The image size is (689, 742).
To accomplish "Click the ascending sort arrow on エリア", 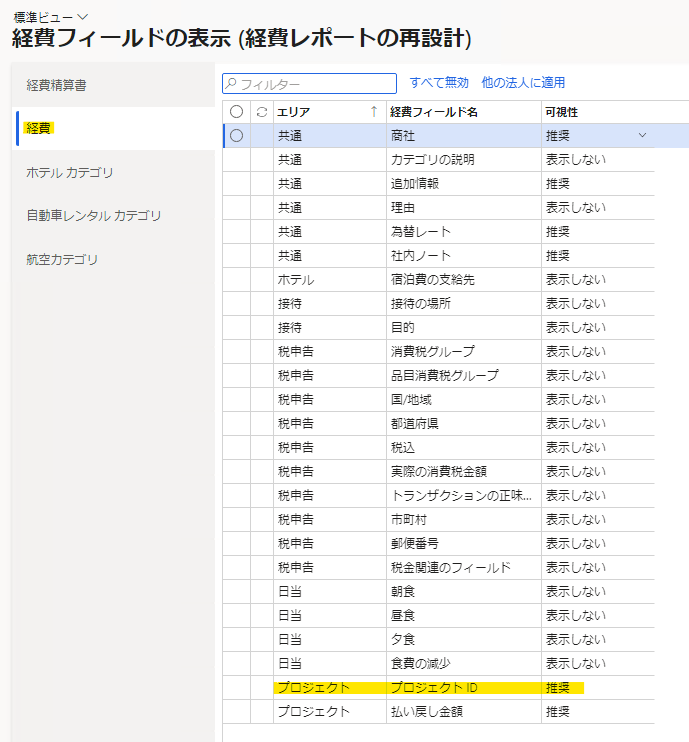I will [374, 112].
